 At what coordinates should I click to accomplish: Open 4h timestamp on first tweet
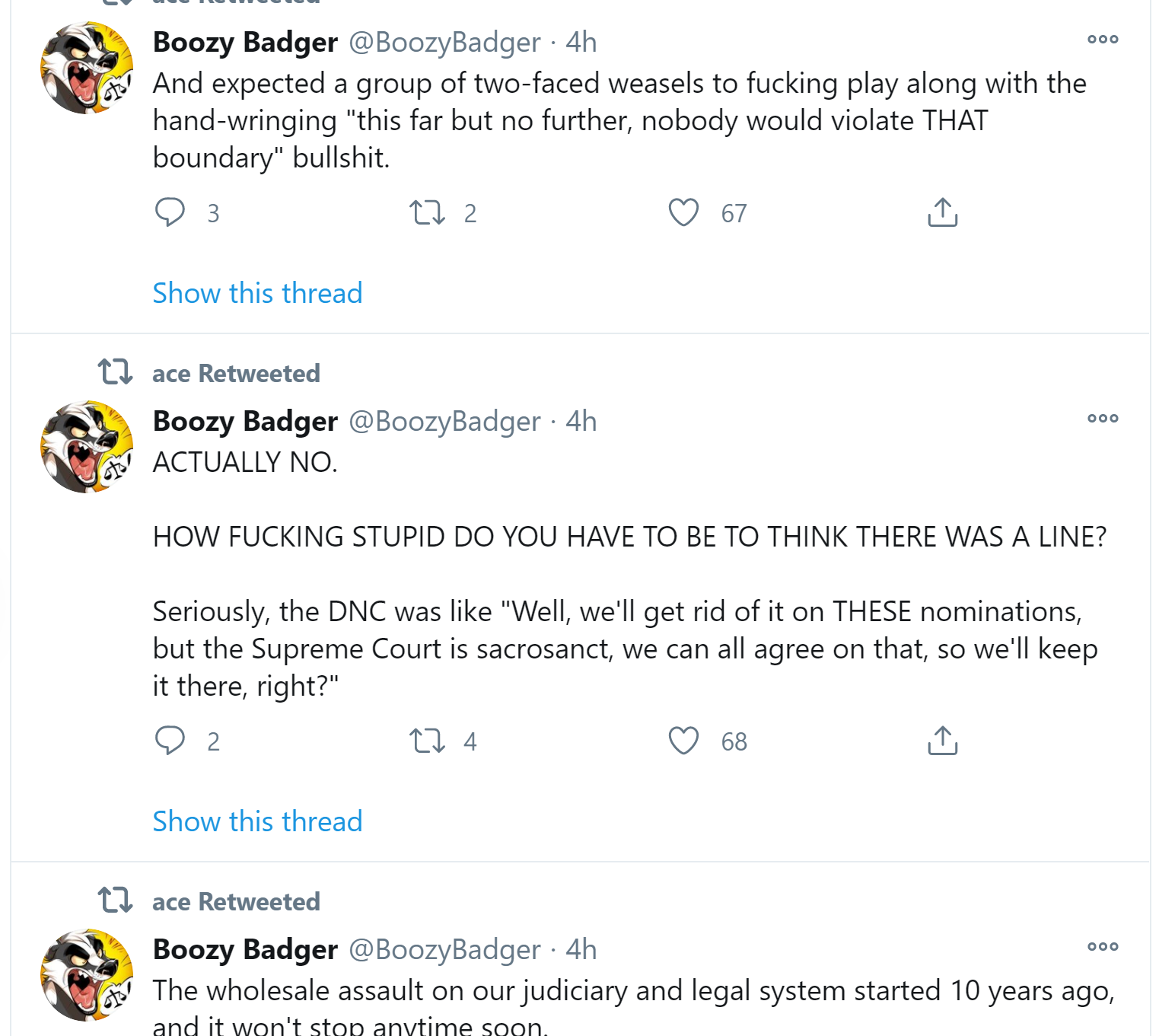(x=581, y=42)
